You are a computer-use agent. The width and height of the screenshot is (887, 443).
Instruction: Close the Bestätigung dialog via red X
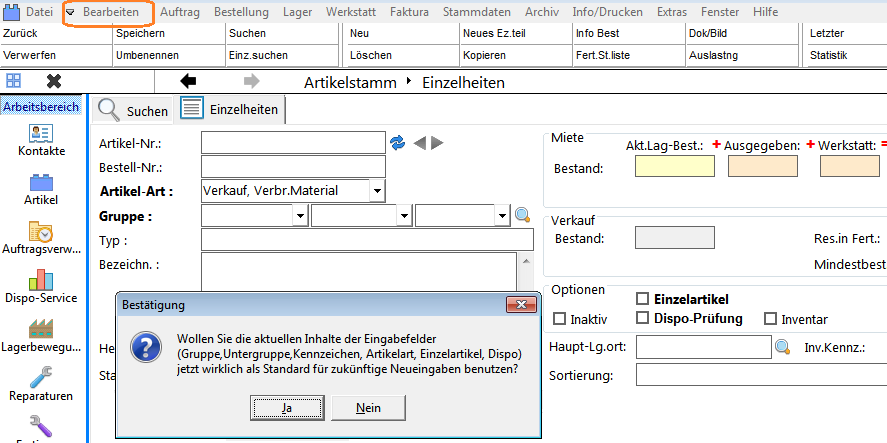pos(522,305)
